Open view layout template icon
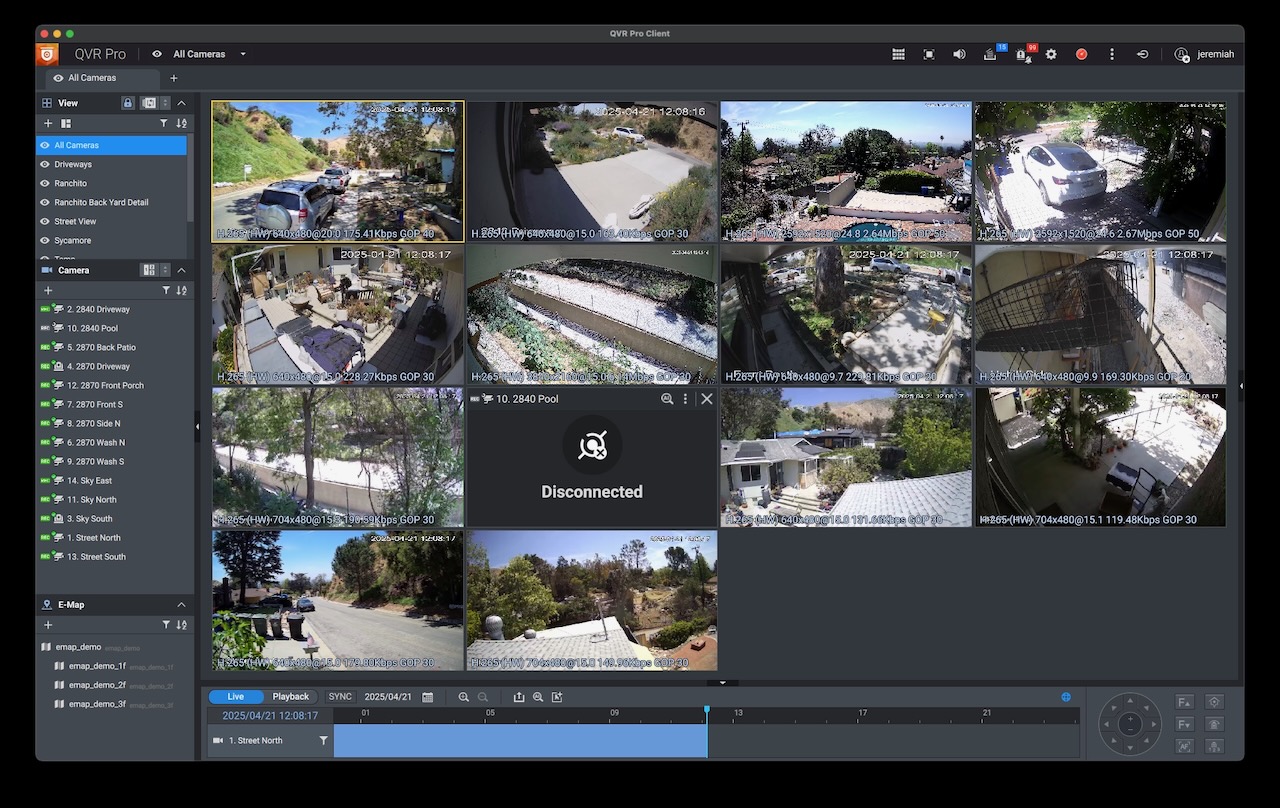 pos(66,123)
